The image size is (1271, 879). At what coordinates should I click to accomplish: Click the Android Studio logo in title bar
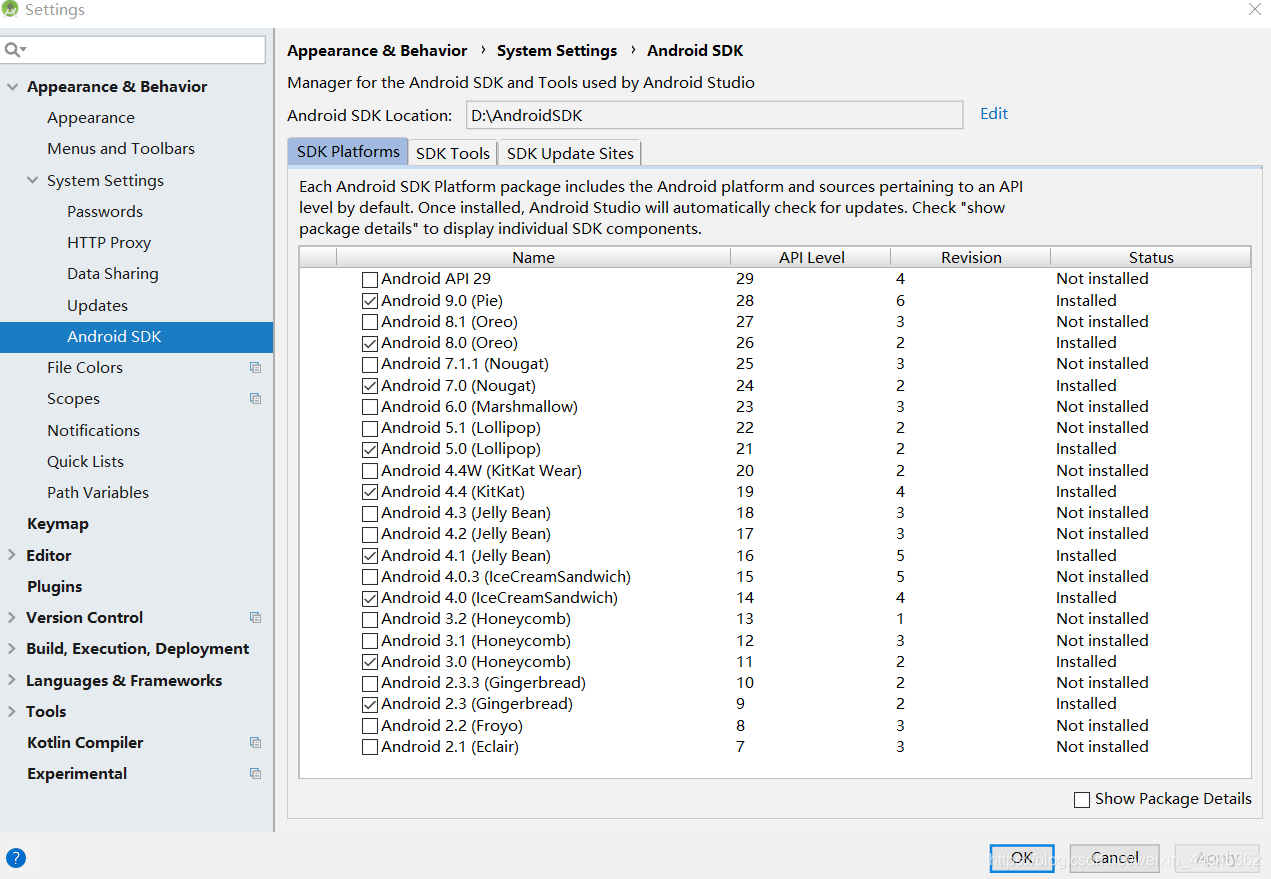11,10
